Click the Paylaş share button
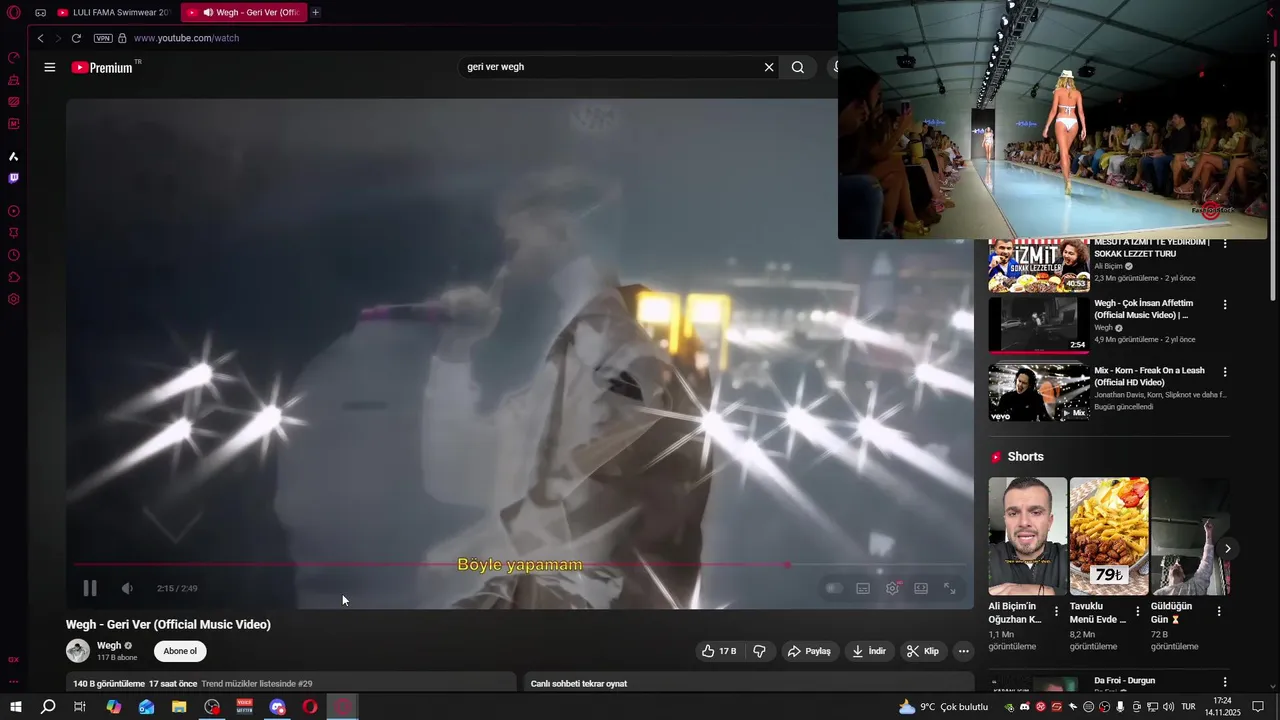1280x720 pixels. click(x=809, y=651)
